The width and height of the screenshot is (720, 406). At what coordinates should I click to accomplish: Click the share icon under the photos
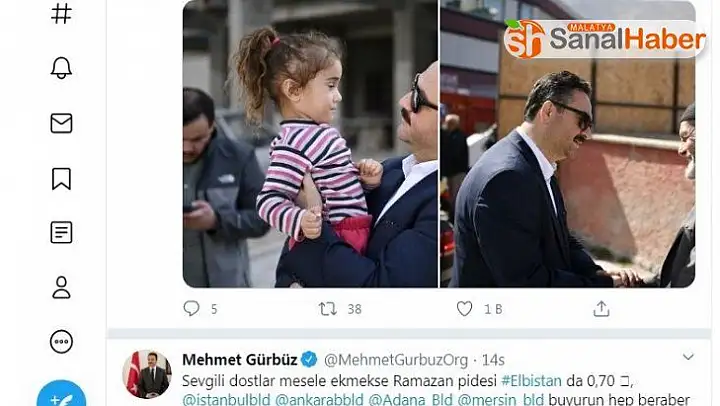[601, 309]
